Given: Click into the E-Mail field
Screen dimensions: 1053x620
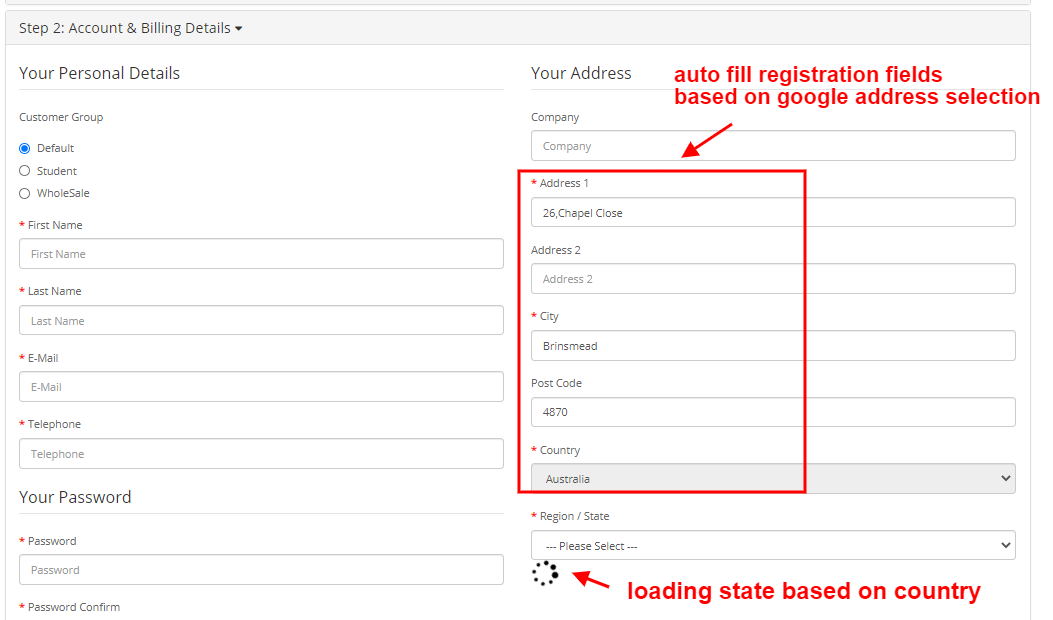Looking at the screenshot, I should pos(261,387).
